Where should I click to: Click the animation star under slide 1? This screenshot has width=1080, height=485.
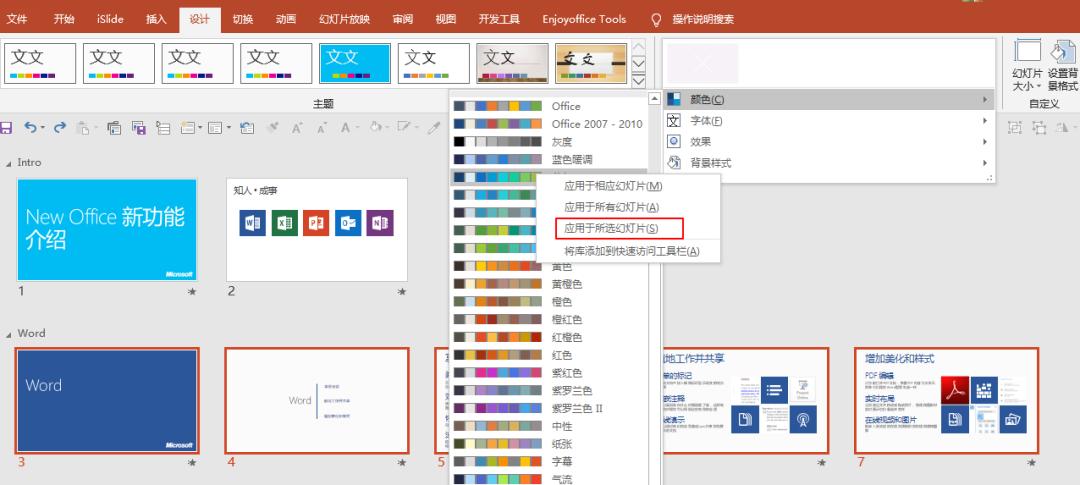tap(192, 292)
